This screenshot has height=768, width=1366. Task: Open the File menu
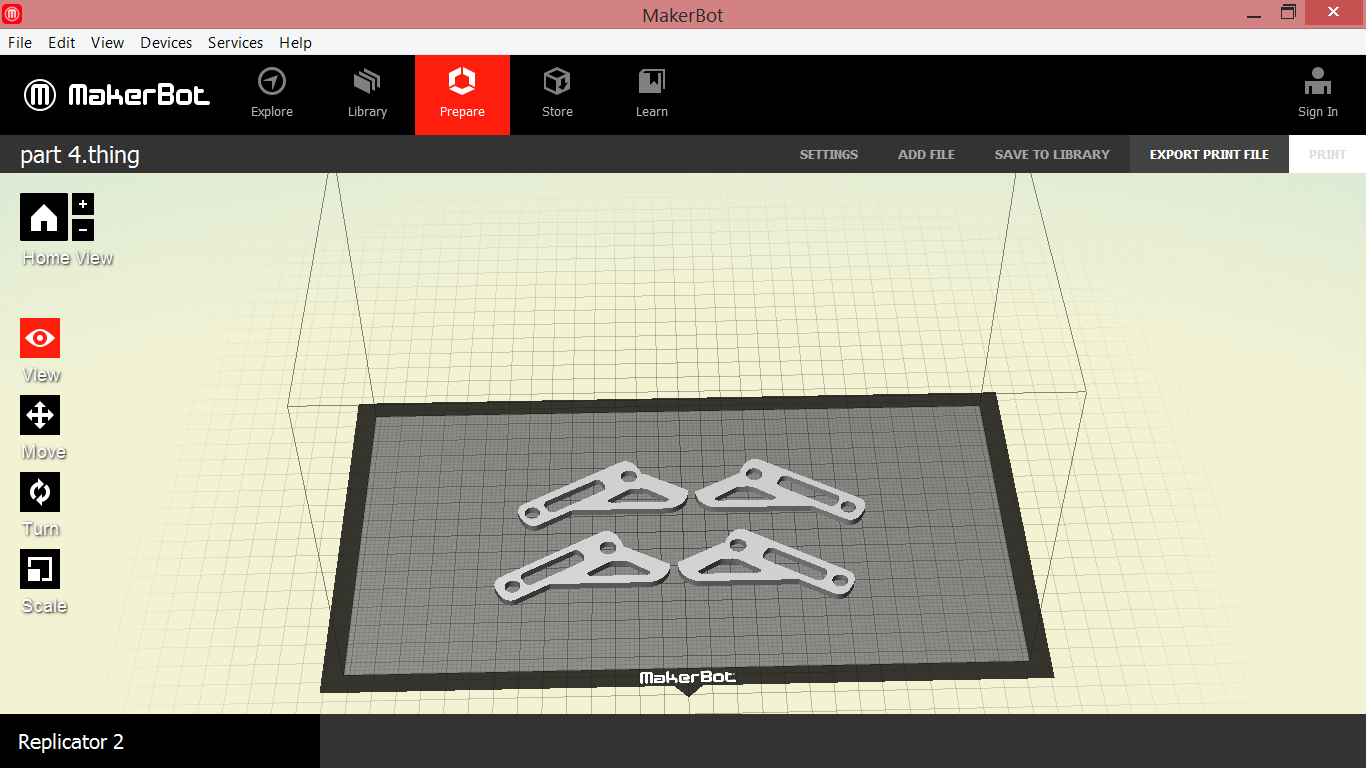pos(20,43)
